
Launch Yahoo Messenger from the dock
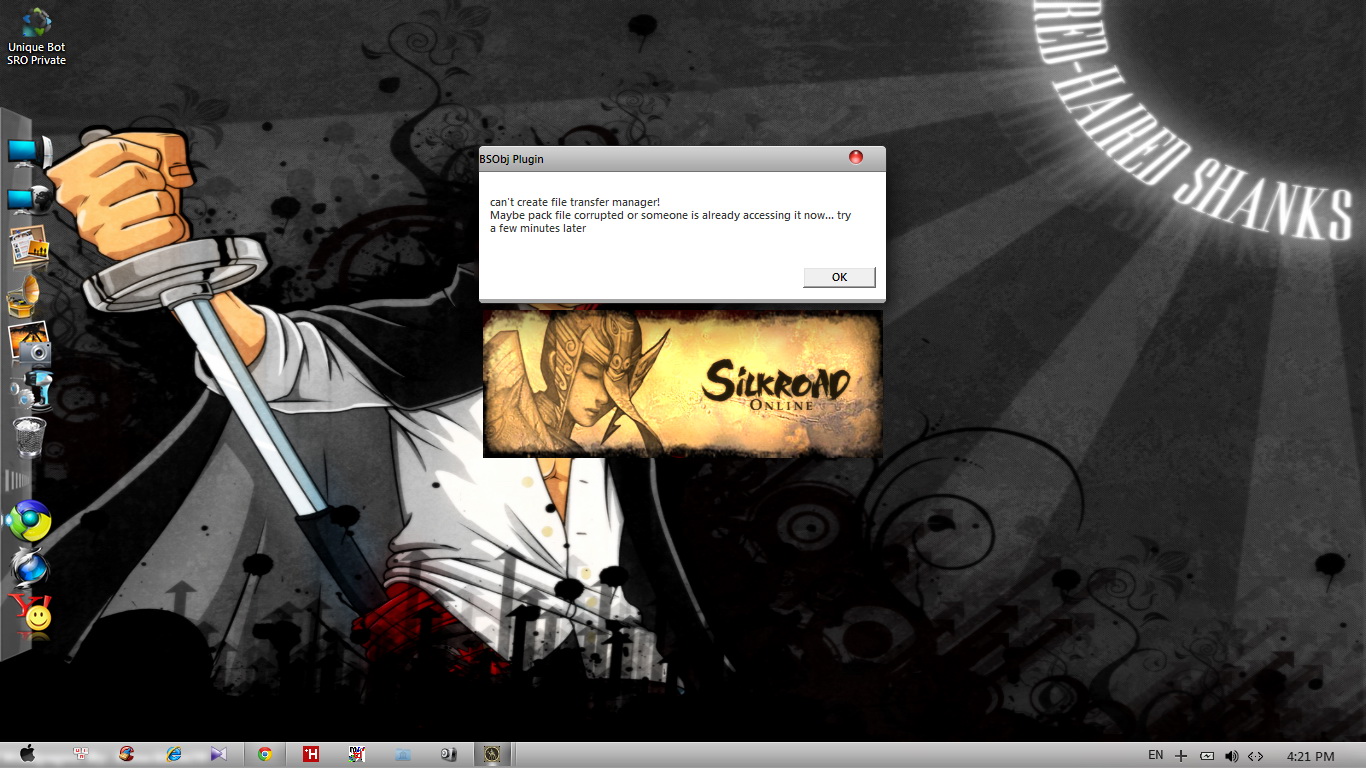tap(30, 613)
